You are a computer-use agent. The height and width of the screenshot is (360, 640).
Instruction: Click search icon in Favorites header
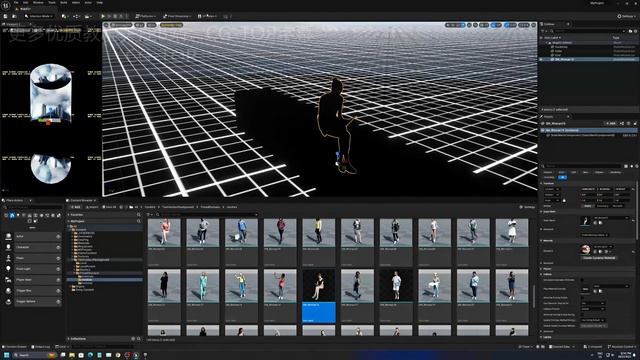coord(139,215)
